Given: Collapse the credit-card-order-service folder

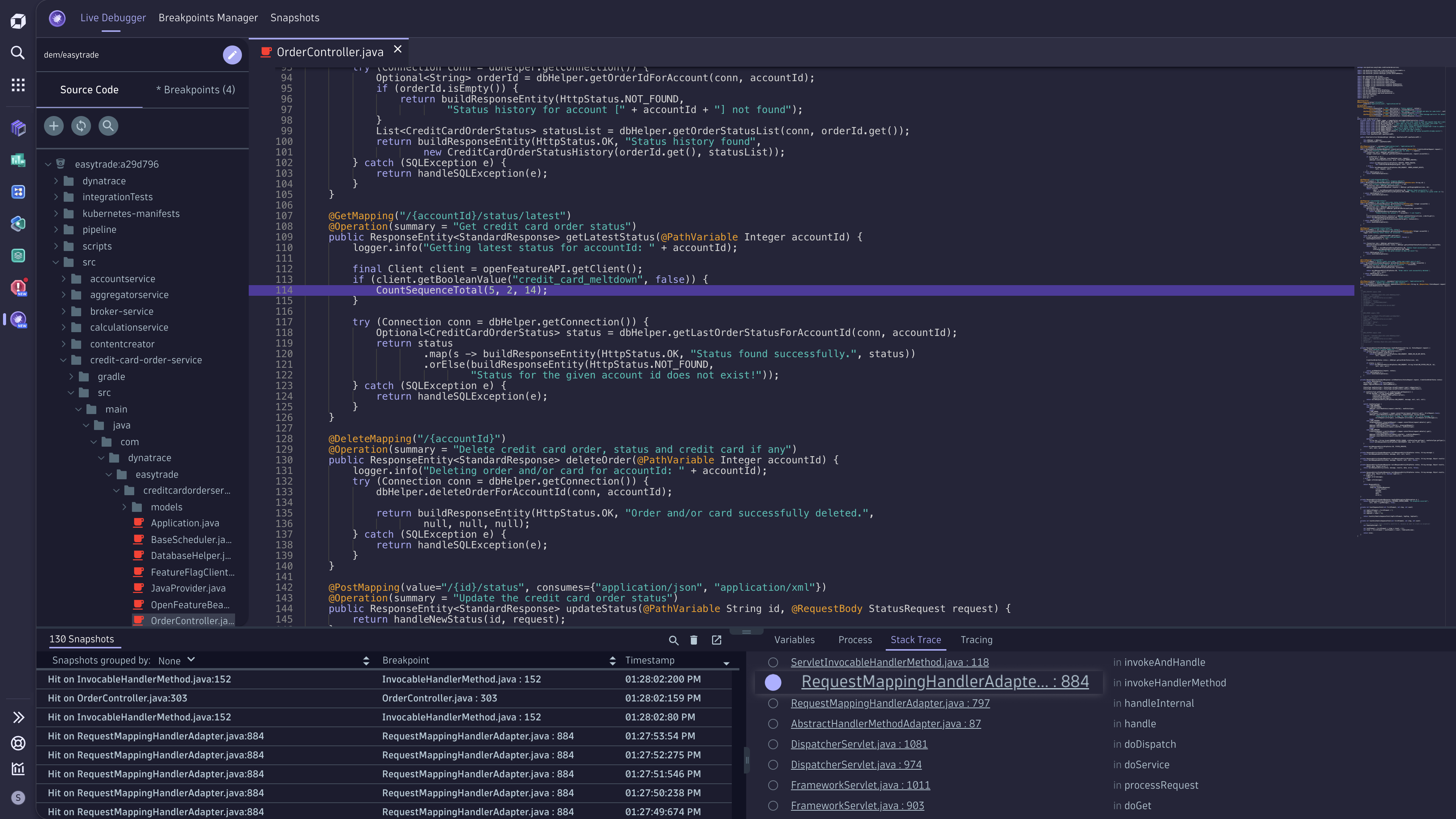Looking at the screenshot, I should point(63,359).
